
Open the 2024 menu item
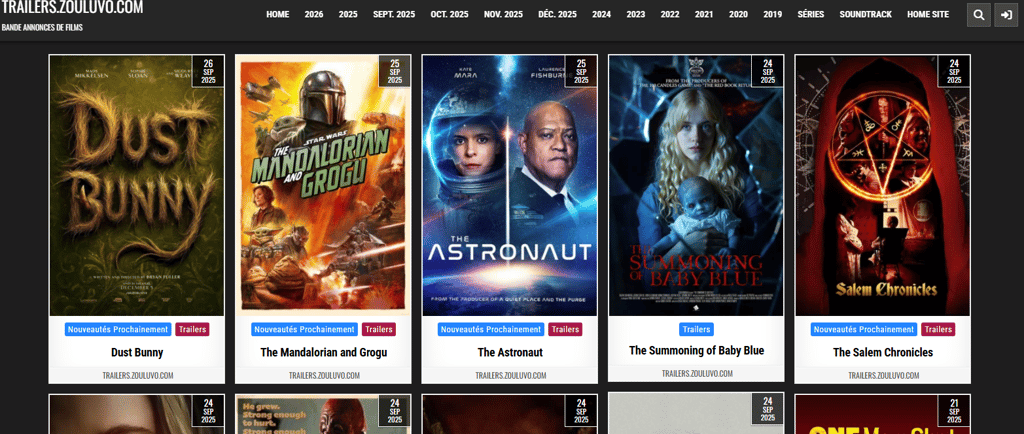pyautogui.click(x=601, y=14)
